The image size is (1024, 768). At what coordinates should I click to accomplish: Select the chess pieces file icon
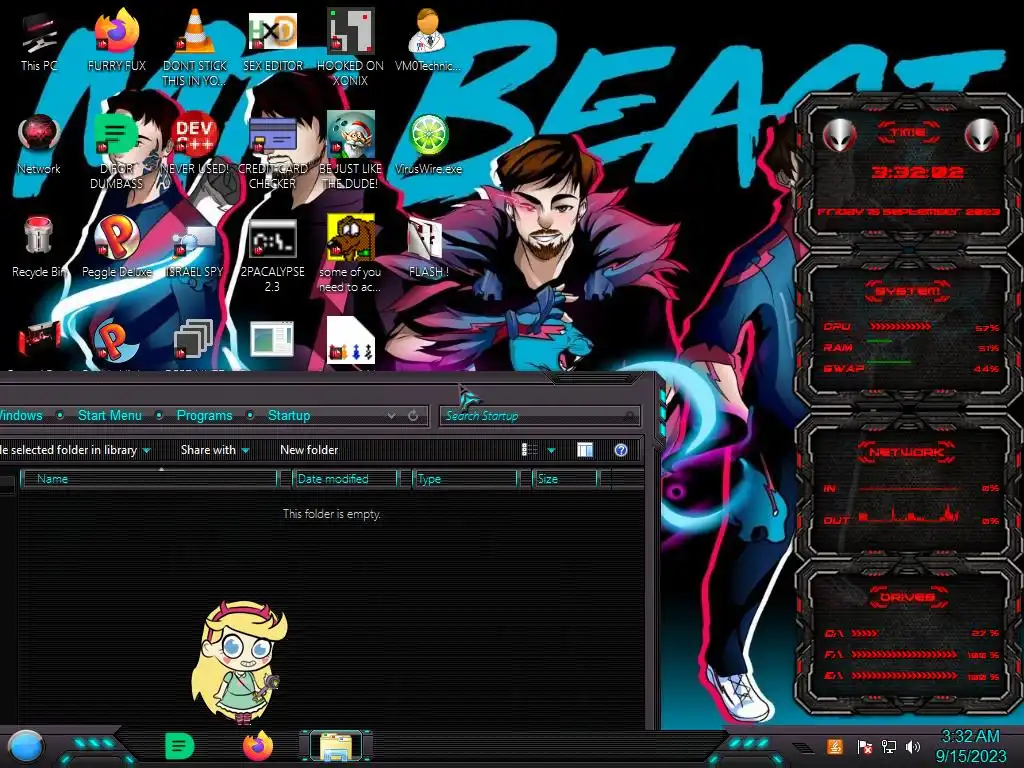coord(351,341)
